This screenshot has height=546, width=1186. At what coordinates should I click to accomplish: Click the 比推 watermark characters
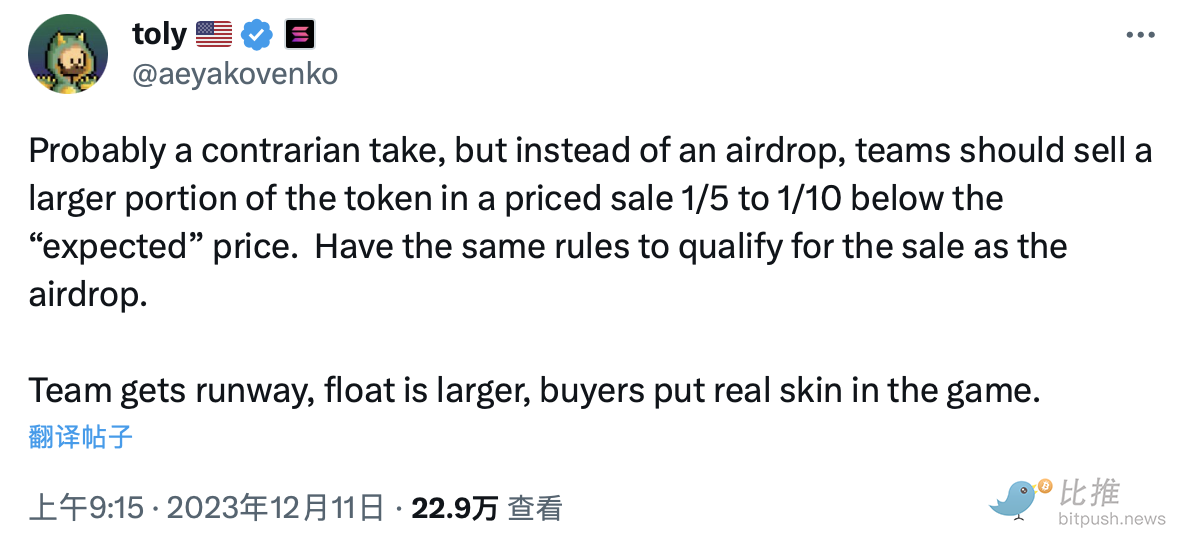pyautogui.click(x=1089, y=492)
